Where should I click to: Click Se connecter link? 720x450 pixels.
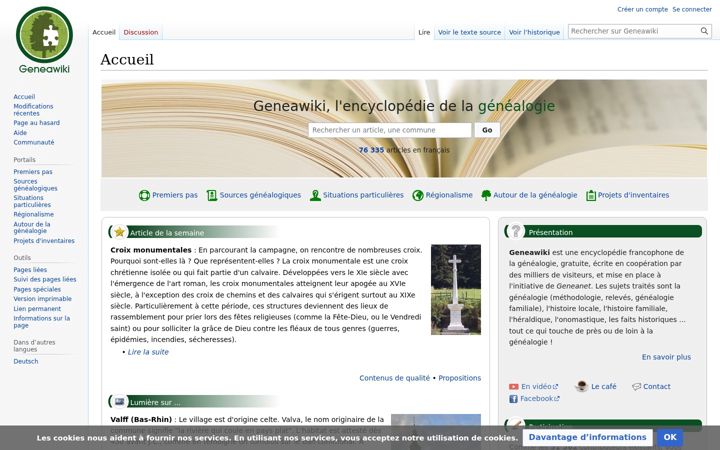click(692, 9)
